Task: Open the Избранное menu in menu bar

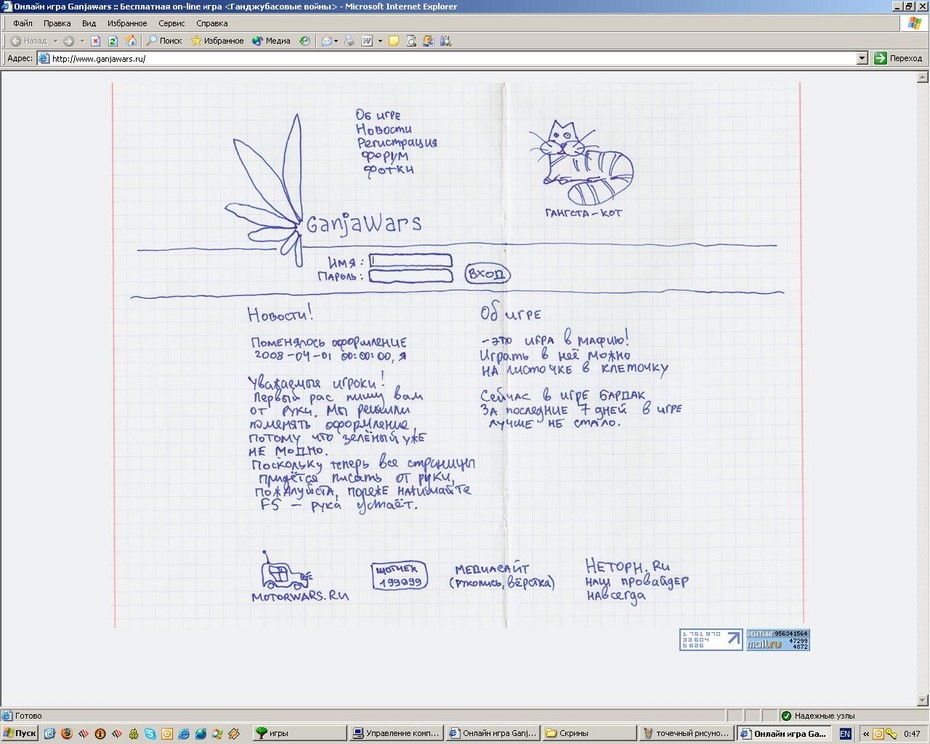Action: [127, 23]
